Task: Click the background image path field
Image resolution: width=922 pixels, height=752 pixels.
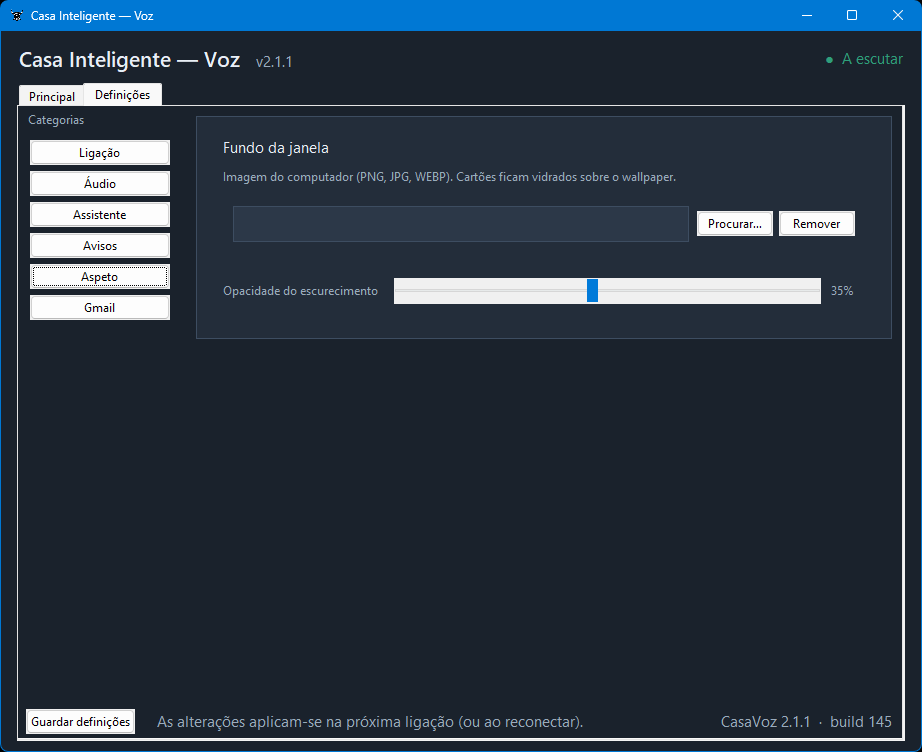Action: pyautogui.click(x=460, y=223)
